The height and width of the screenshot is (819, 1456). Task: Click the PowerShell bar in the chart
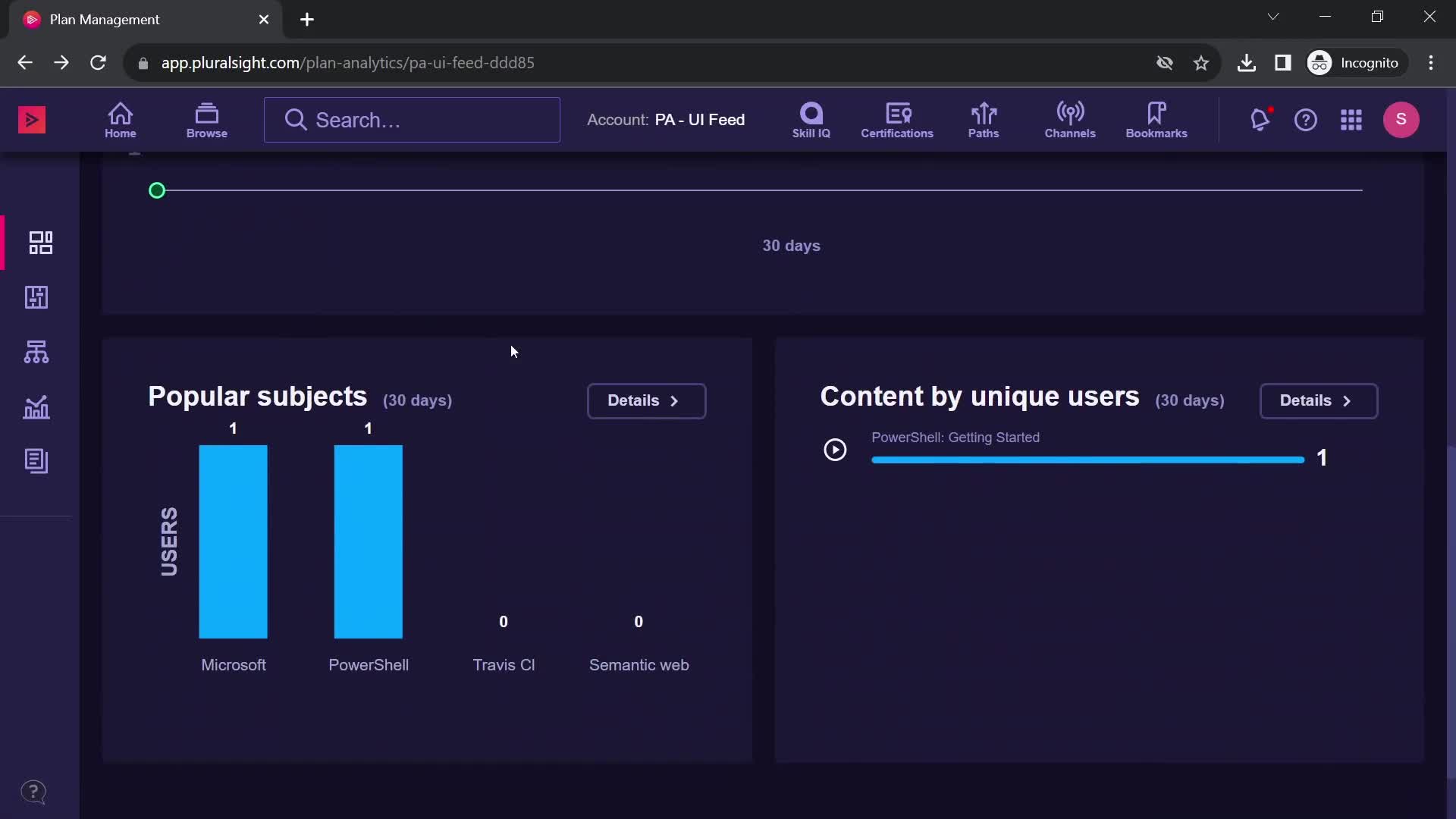tap(368, 541)
